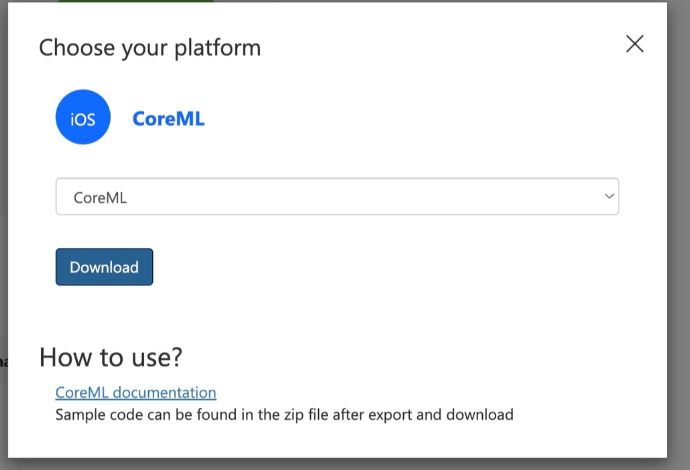Click the selected 'CoreML' text inside the dropdown
690x470 pixels.
[100, 198]
